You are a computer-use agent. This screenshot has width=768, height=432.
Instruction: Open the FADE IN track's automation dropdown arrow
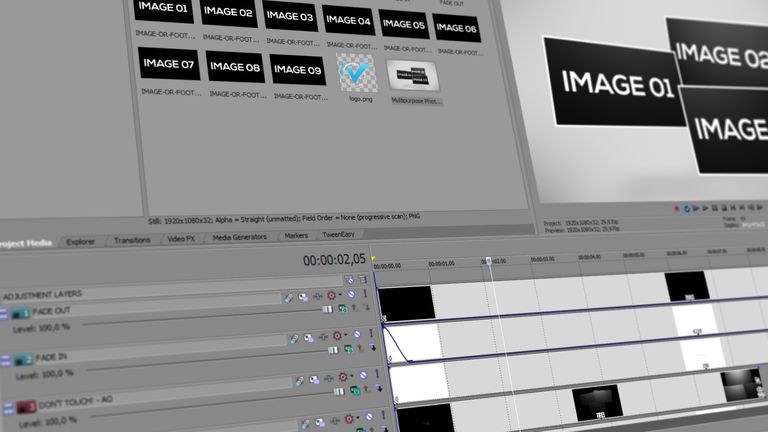[x=346, y=335]
